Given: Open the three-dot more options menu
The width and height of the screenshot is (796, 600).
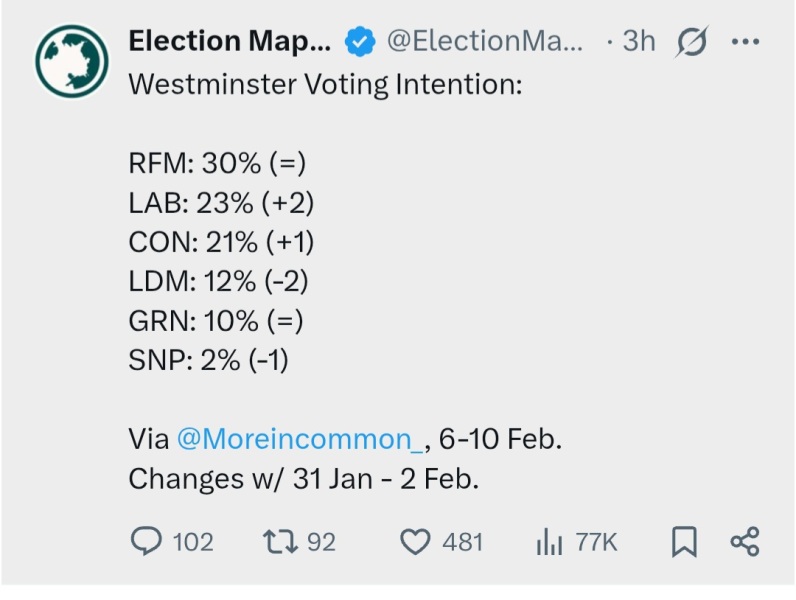Looking at the screenshot, I should [x=745, y=41].
